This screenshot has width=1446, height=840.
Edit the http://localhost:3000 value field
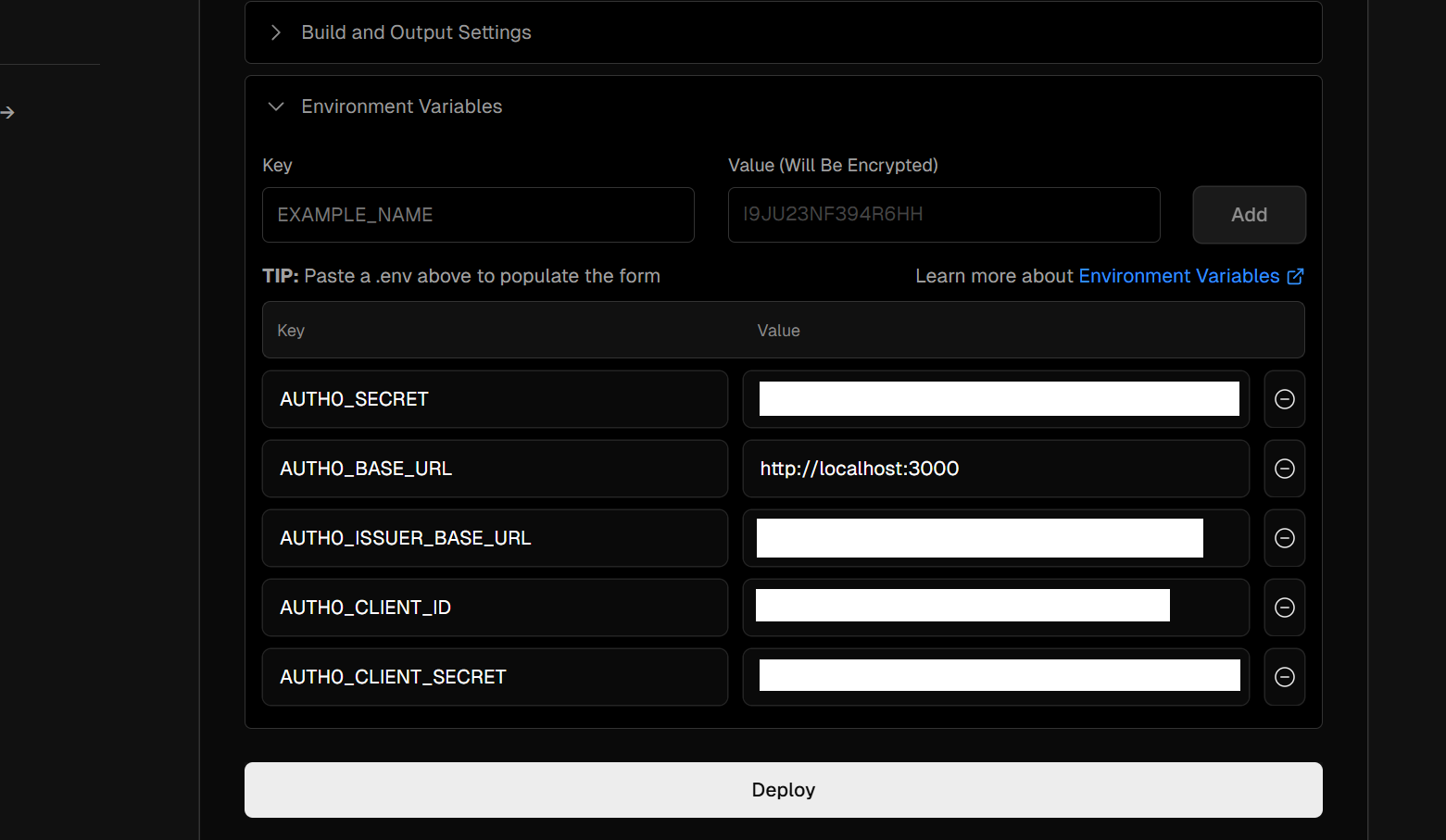pyautogui.click(x=996, y=469)
